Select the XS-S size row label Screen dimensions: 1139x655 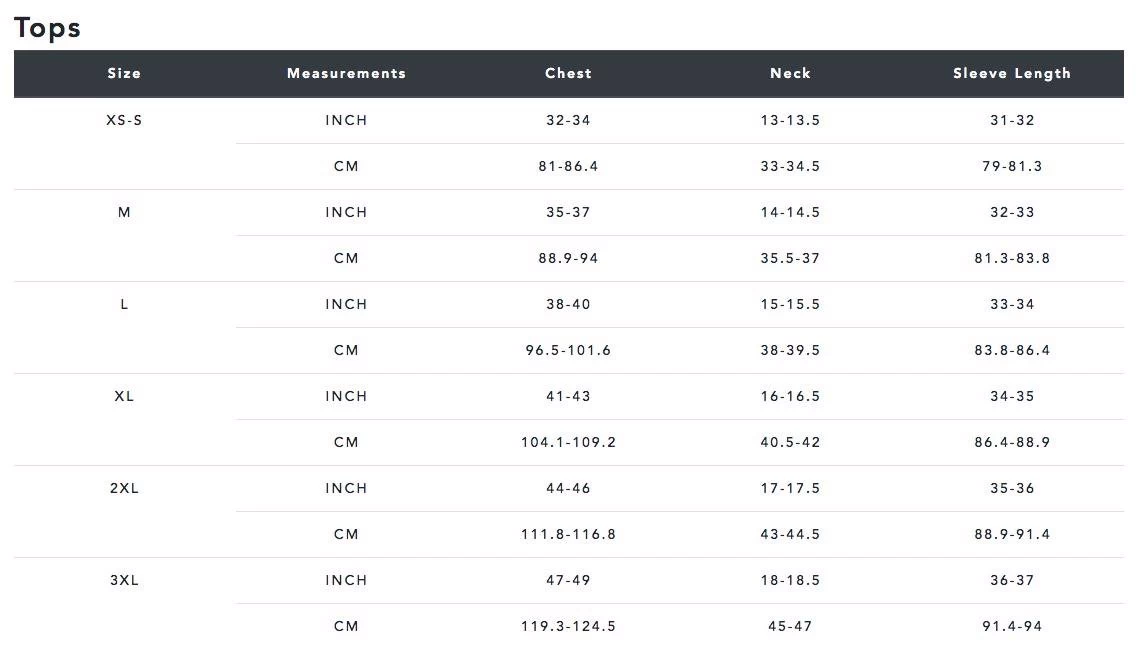click(x=124, y=120)
